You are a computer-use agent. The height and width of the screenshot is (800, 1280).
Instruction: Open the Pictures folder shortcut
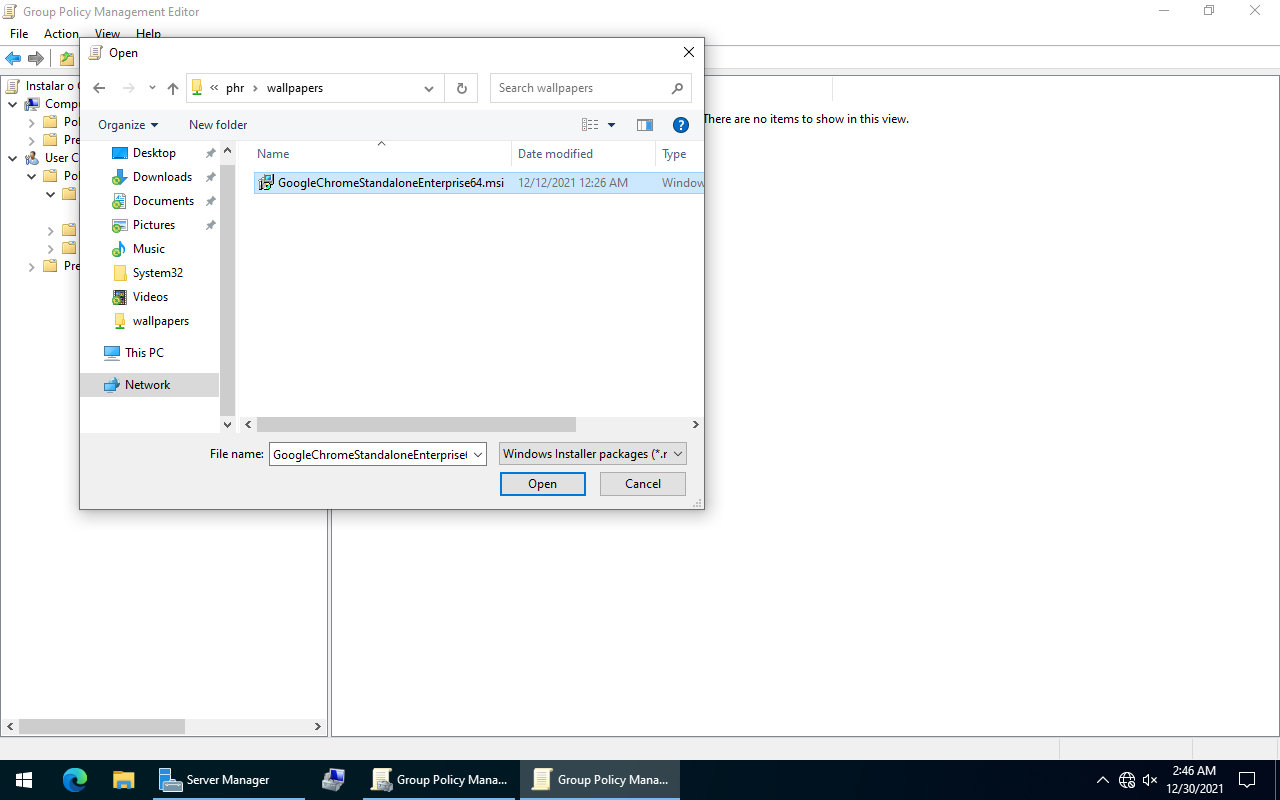pyautogui.click(x=156, y=224)
